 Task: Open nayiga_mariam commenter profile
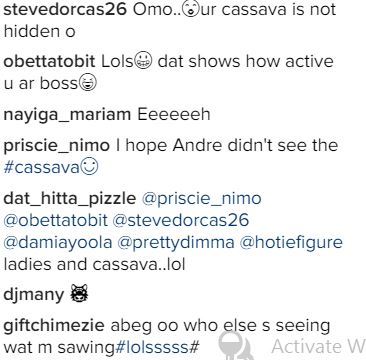click(67, 115)
